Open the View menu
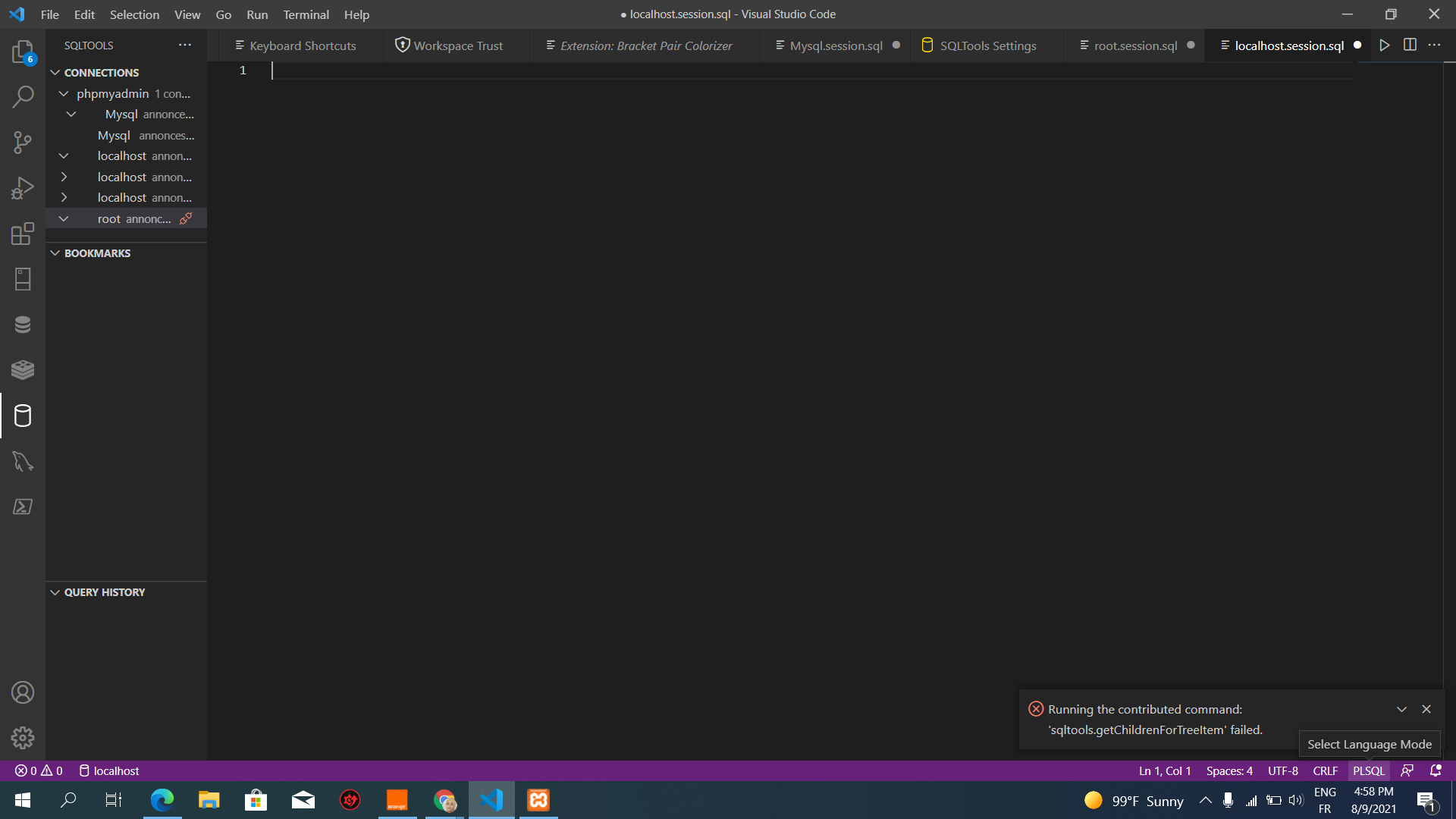 click(x=187, y=14)
